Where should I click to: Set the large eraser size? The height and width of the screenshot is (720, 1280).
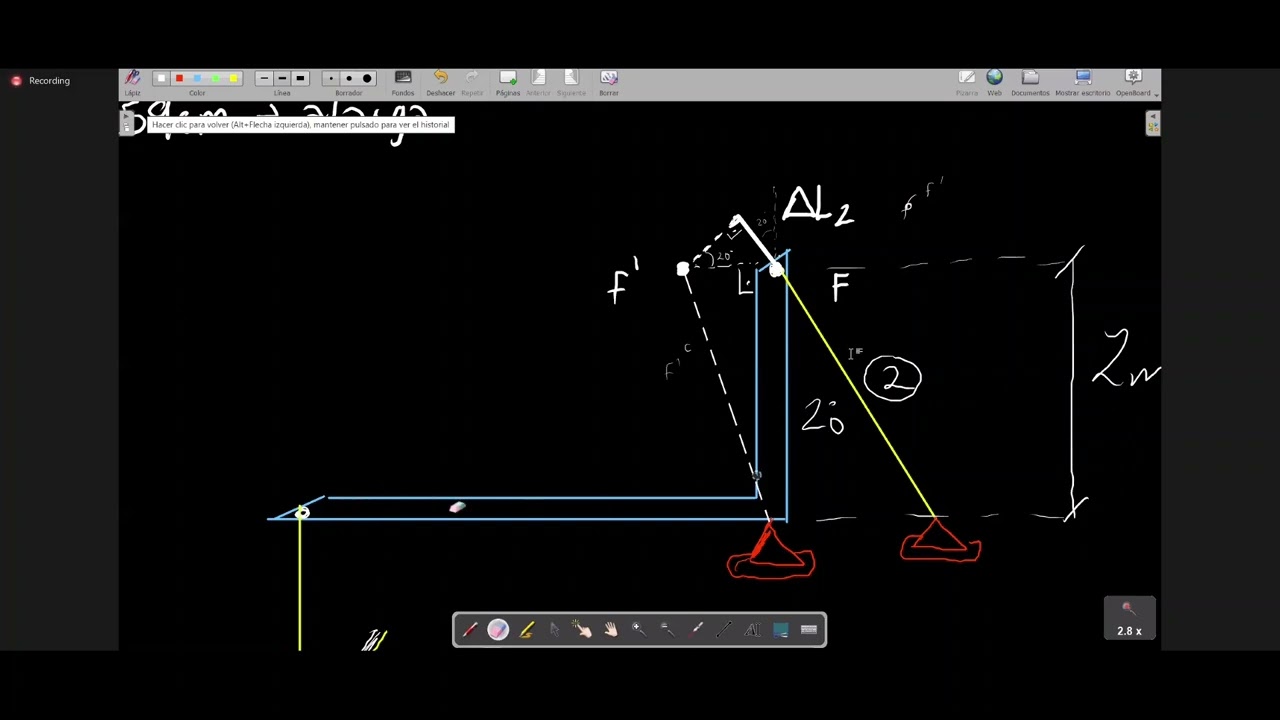click(367, 78)
